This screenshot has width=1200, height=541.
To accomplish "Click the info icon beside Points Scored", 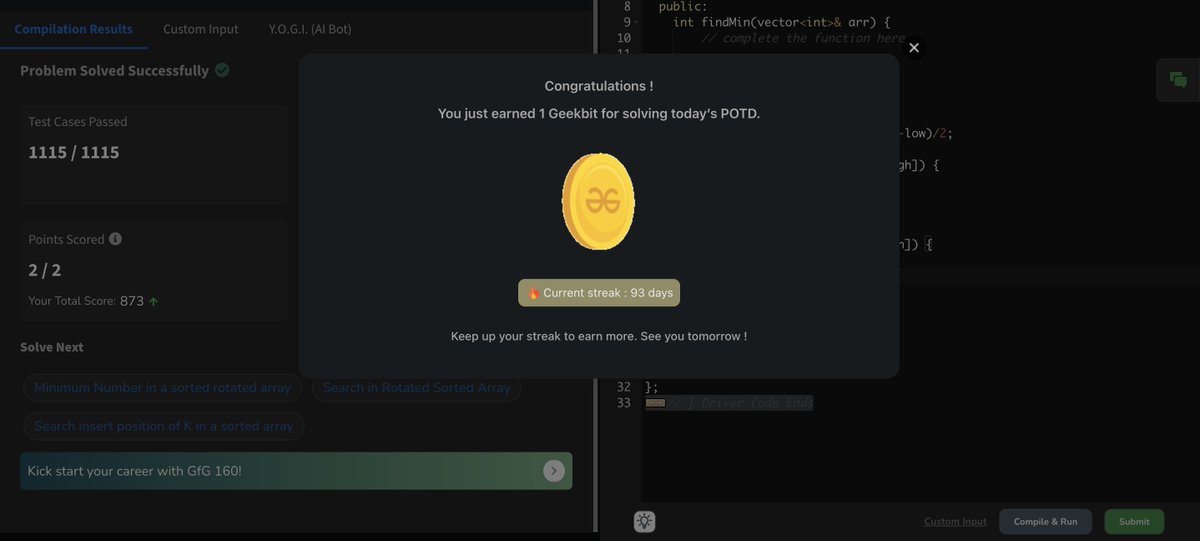I will (x=115, y=239).
